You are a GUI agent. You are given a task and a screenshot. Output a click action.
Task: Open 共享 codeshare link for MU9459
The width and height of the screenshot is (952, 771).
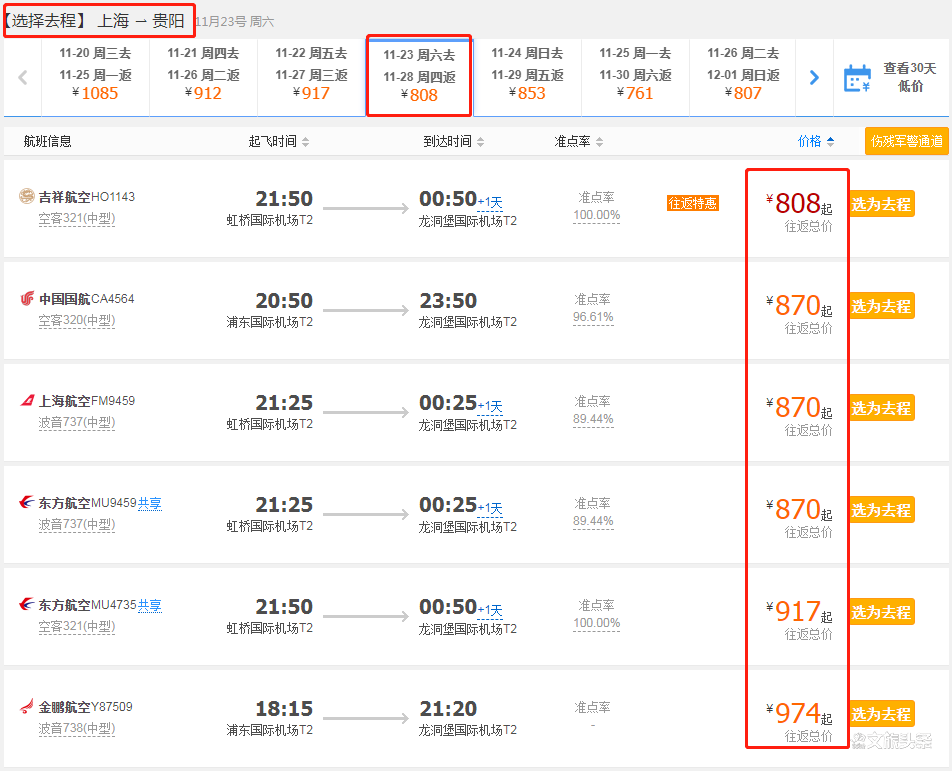click(x=150, y=503)
